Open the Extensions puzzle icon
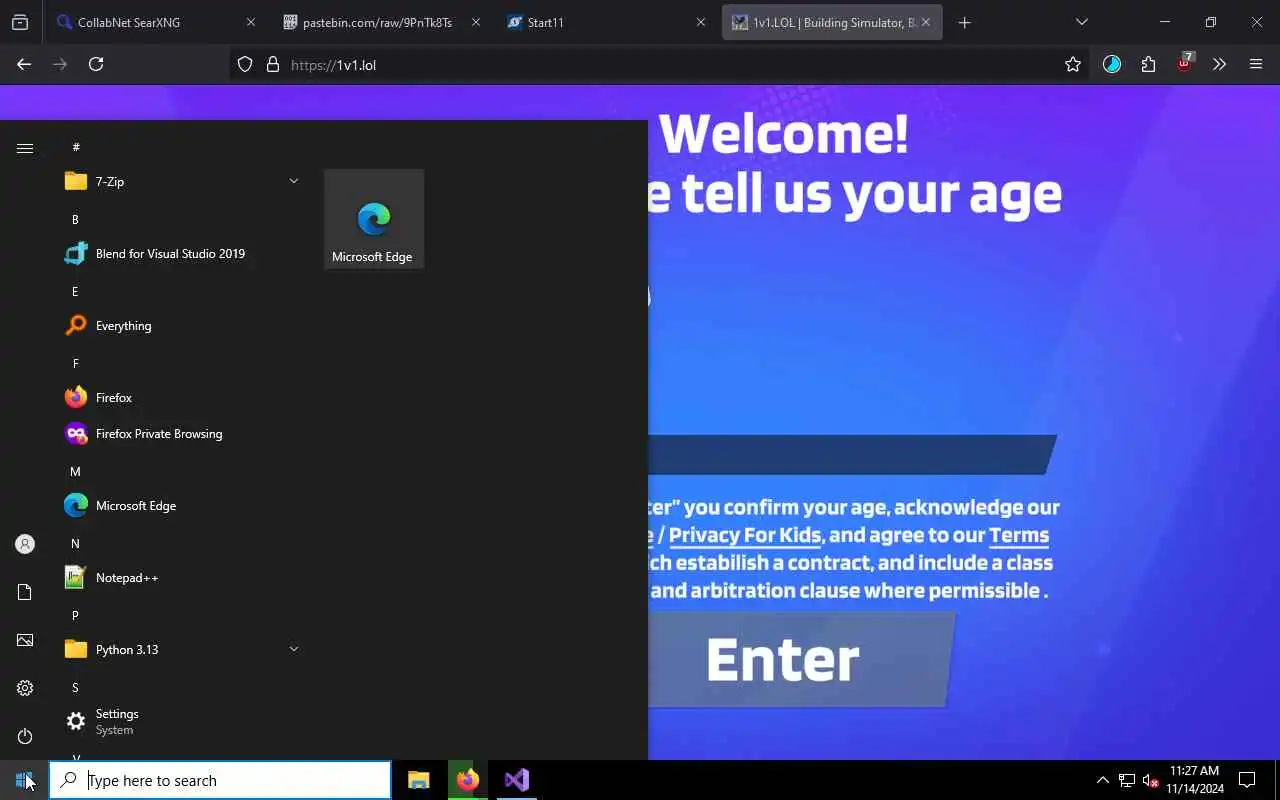The height and width of the screenshot is (800, 1280). point(1148,64)
